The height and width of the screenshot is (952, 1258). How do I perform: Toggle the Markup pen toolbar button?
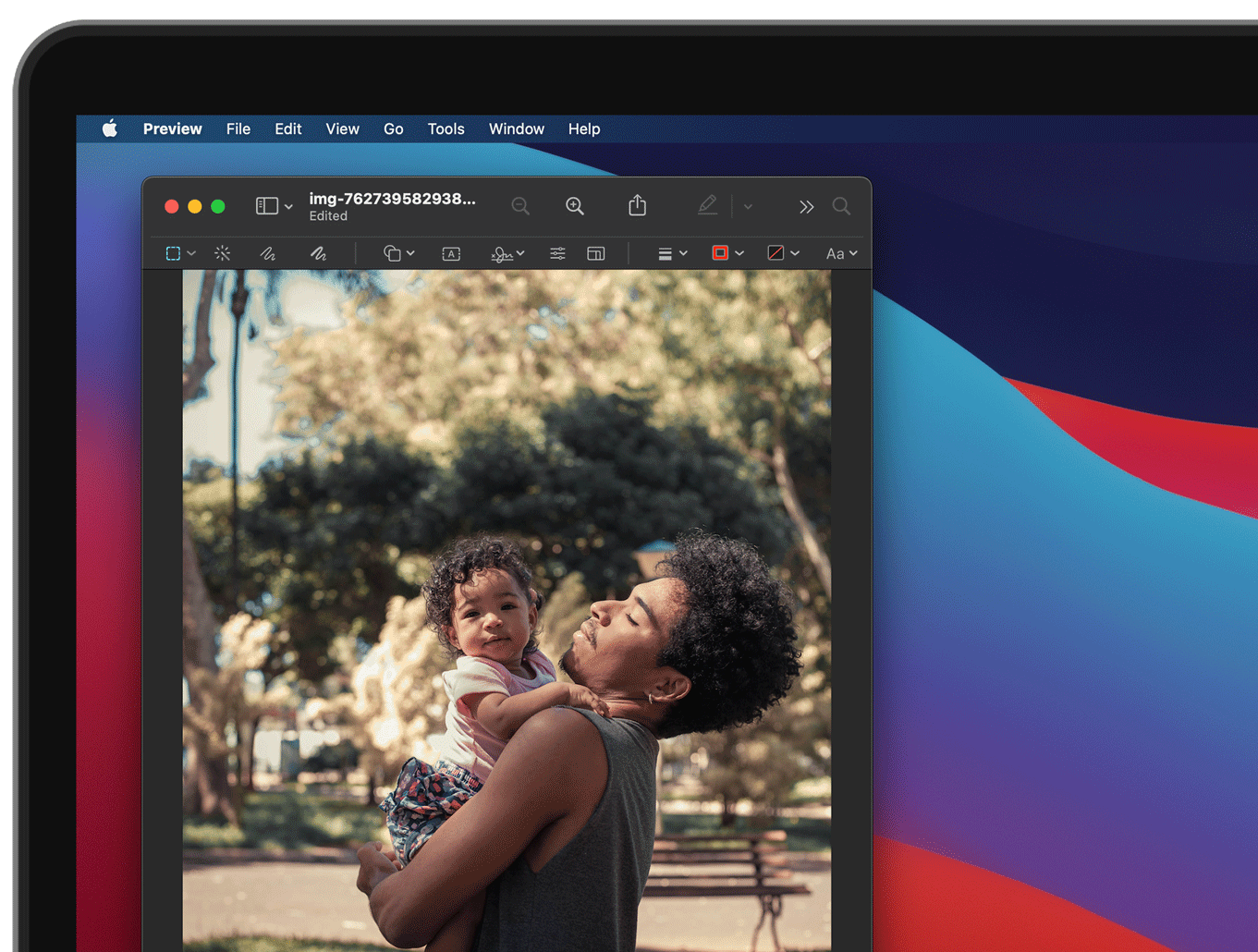pyautogui.click(x=707, y=205)
